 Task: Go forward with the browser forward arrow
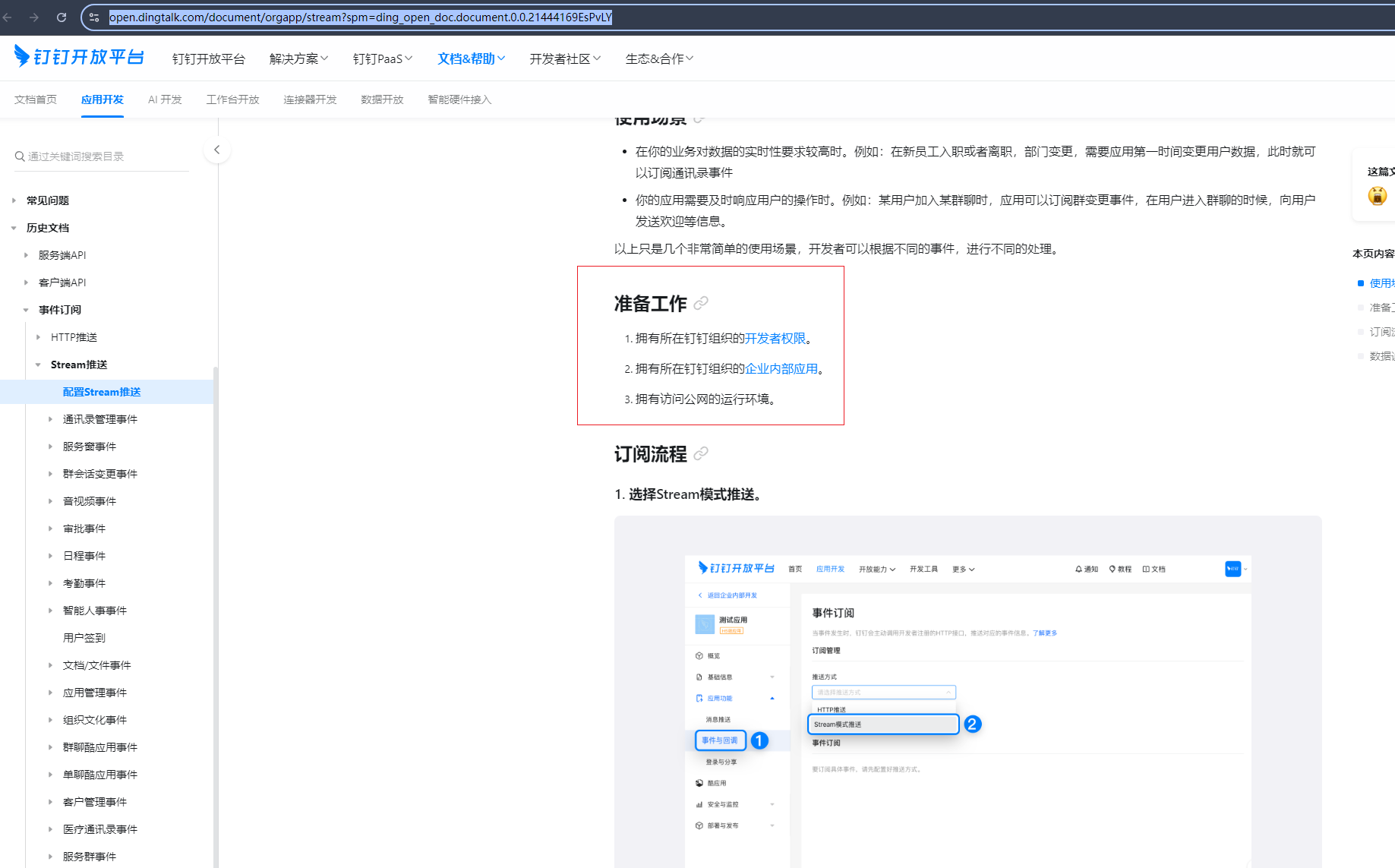point(34,17)
